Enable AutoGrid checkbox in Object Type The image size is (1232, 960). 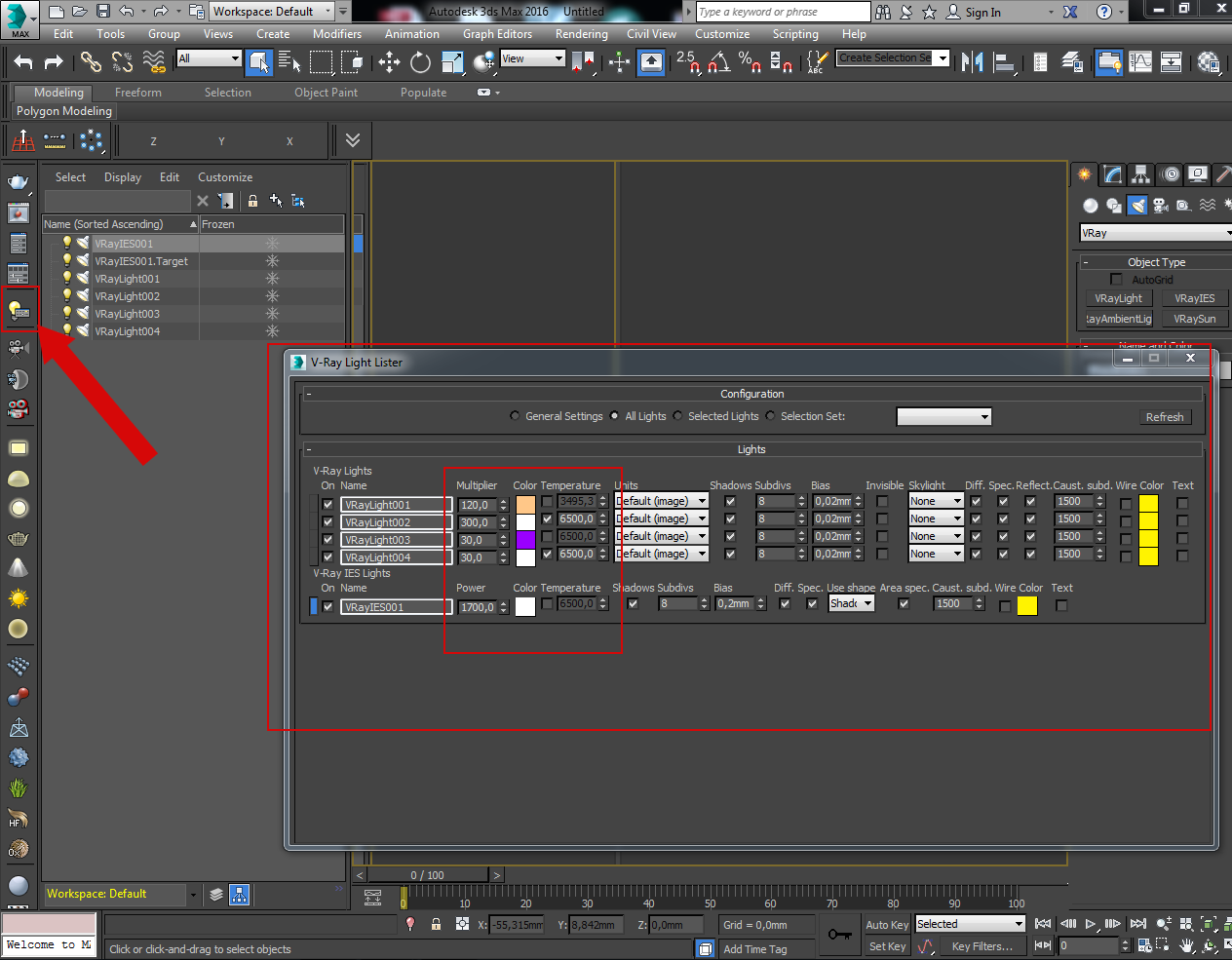(1117, 280)
